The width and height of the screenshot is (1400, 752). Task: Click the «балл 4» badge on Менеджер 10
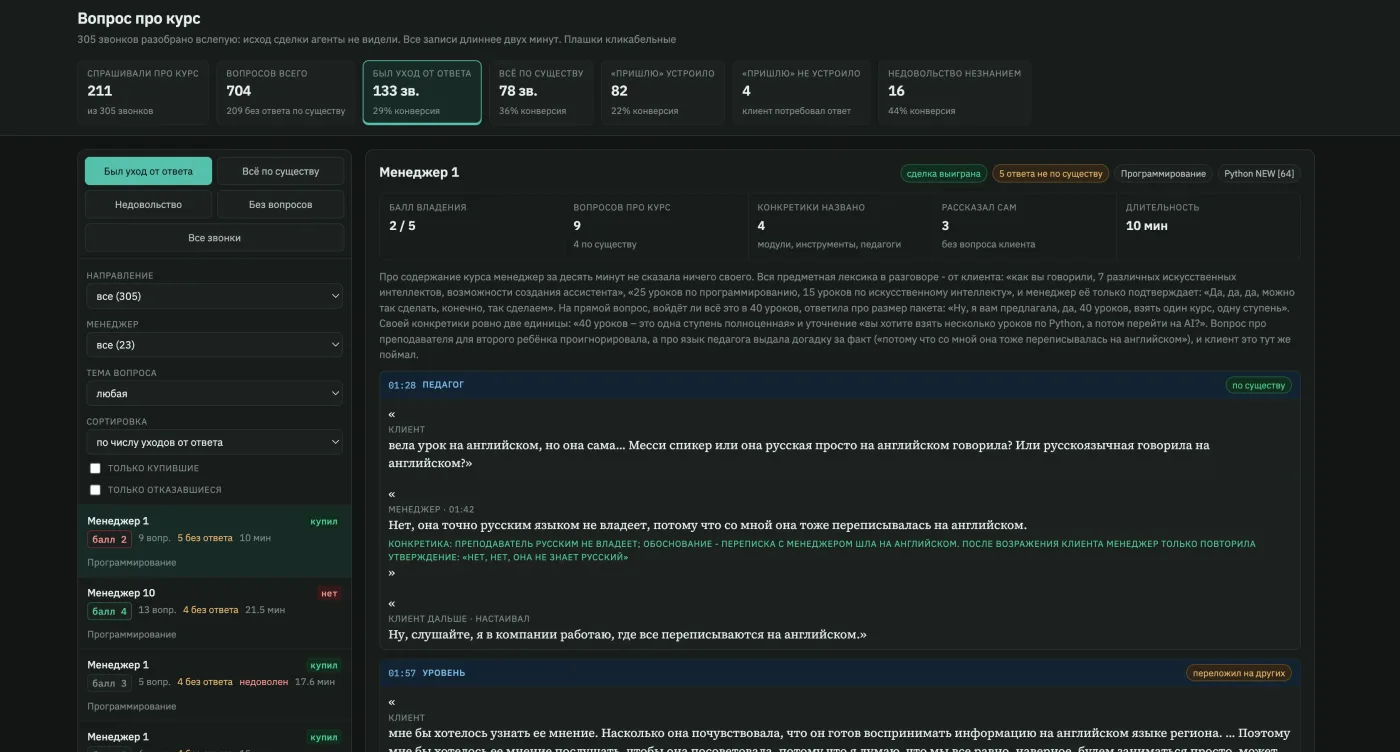click(110, 611)
